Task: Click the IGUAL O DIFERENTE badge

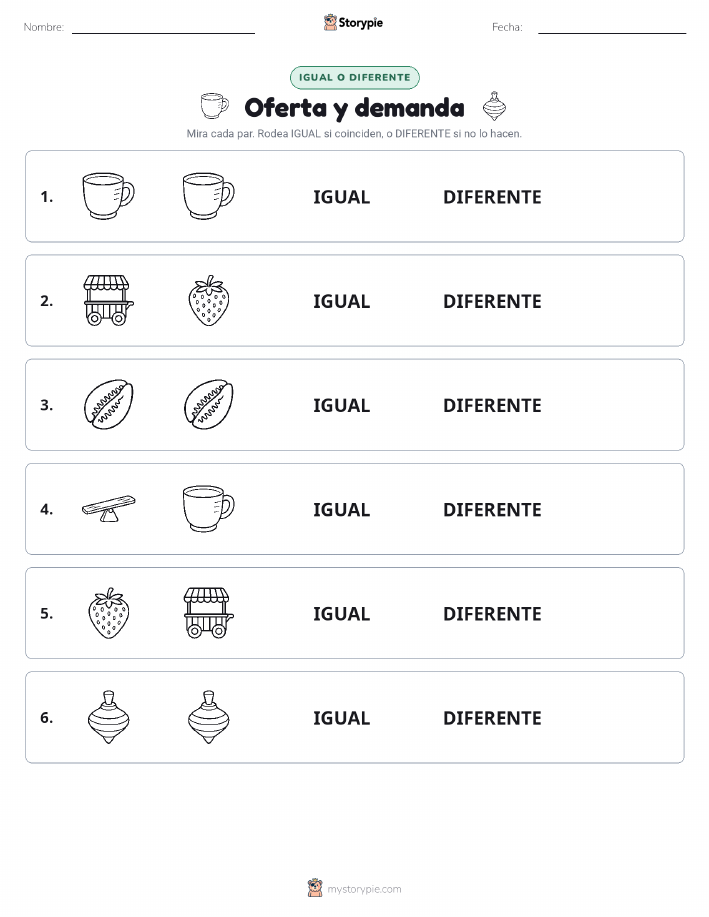Action: click(x=354, y=77)
